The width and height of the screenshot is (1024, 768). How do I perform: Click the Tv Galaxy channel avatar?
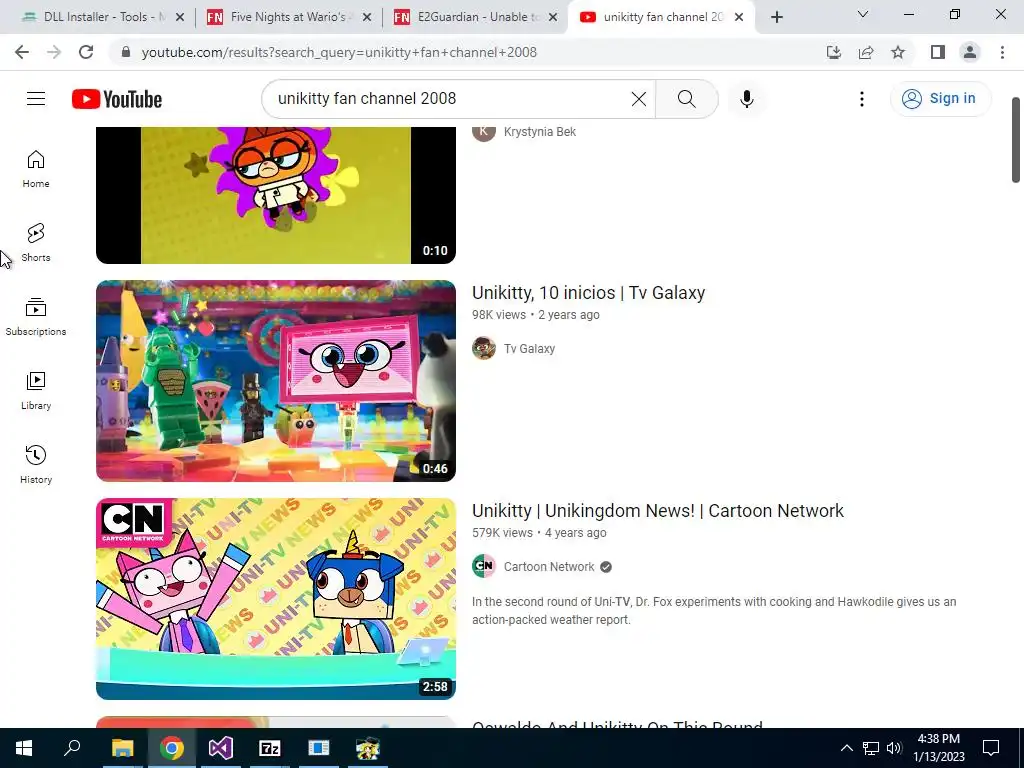tap(484, 348)
